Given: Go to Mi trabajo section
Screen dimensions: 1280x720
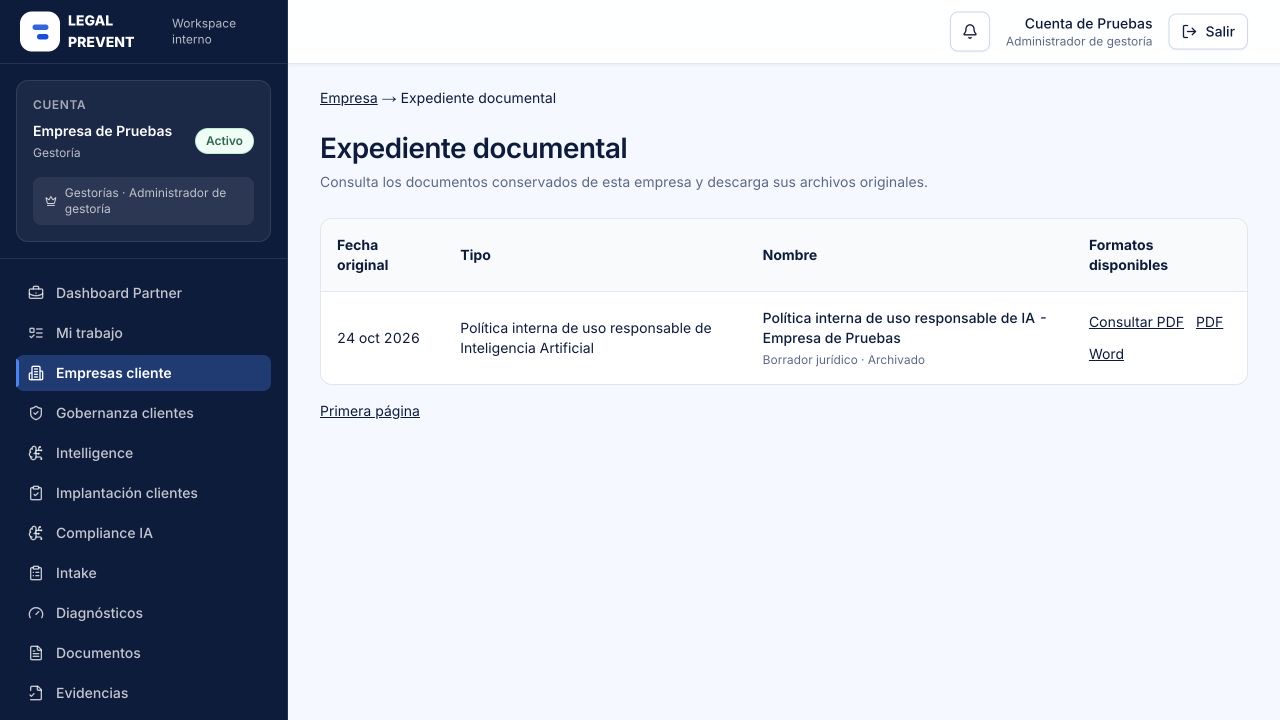Looking at the screenshot, I should [144, 333].
